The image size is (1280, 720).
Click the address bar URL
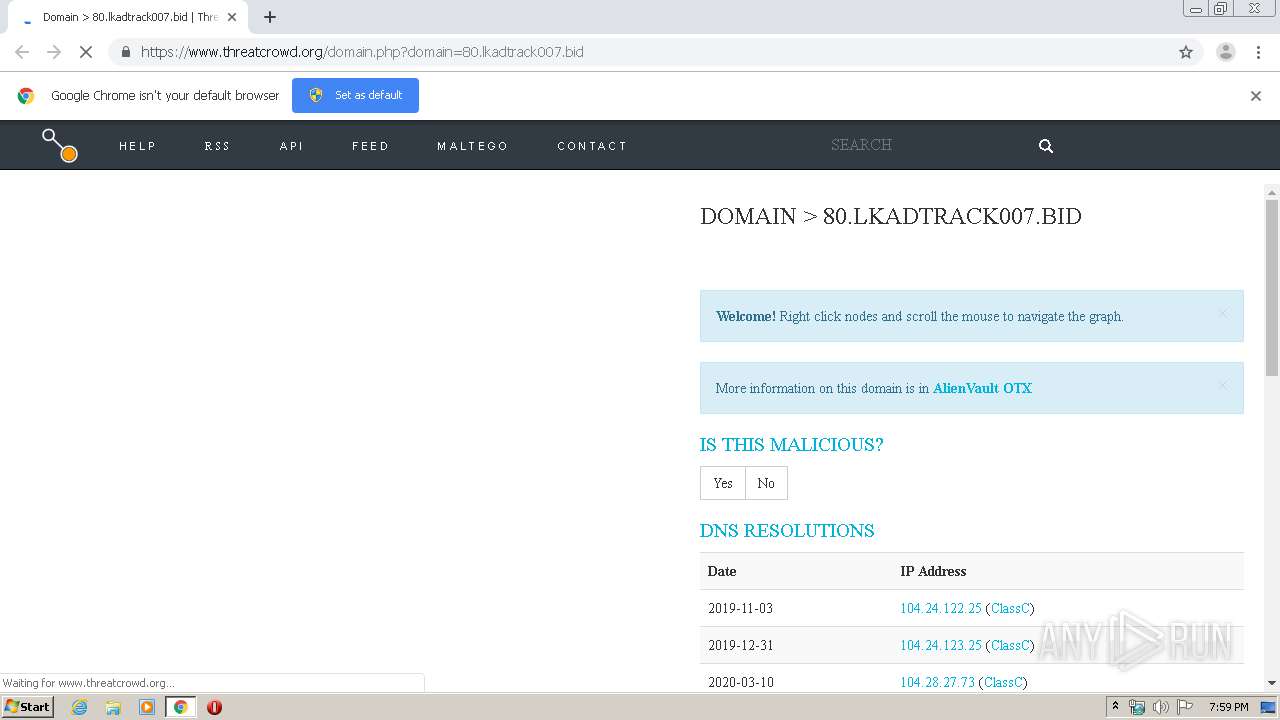point(362,52)
